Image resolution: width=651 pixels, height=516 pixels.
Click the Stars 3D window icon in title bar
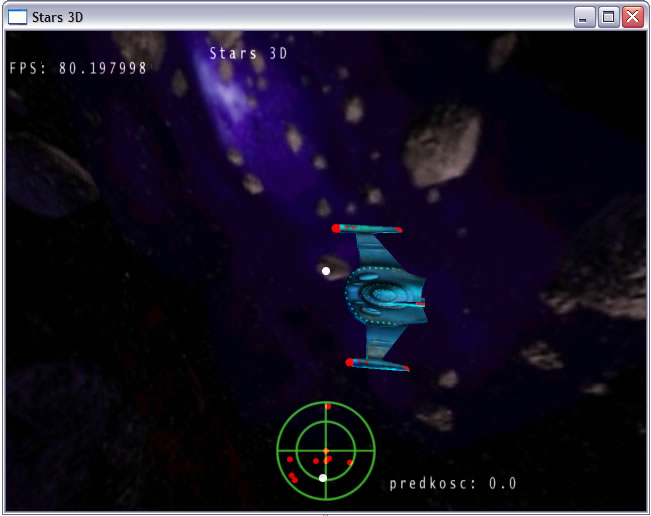(17, 17)
